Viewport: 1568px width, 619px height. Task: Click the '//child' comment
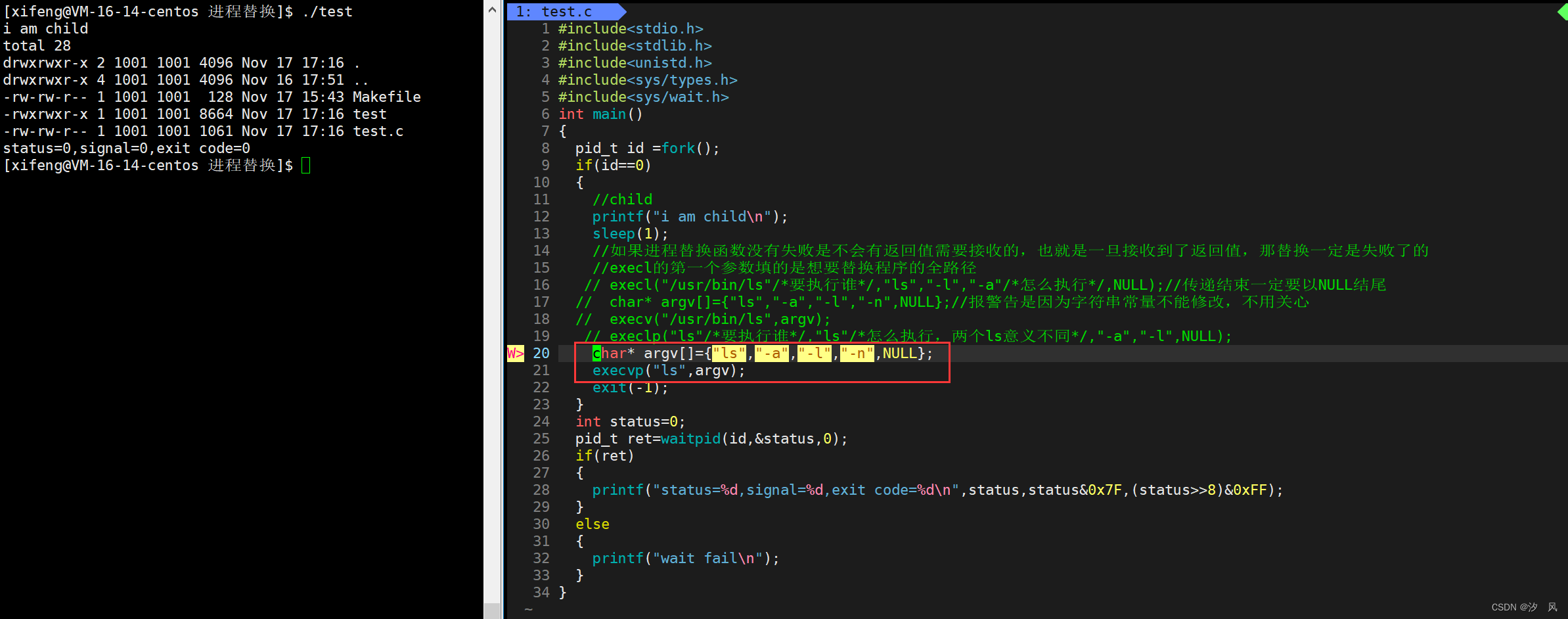click(x=622, y=200)
